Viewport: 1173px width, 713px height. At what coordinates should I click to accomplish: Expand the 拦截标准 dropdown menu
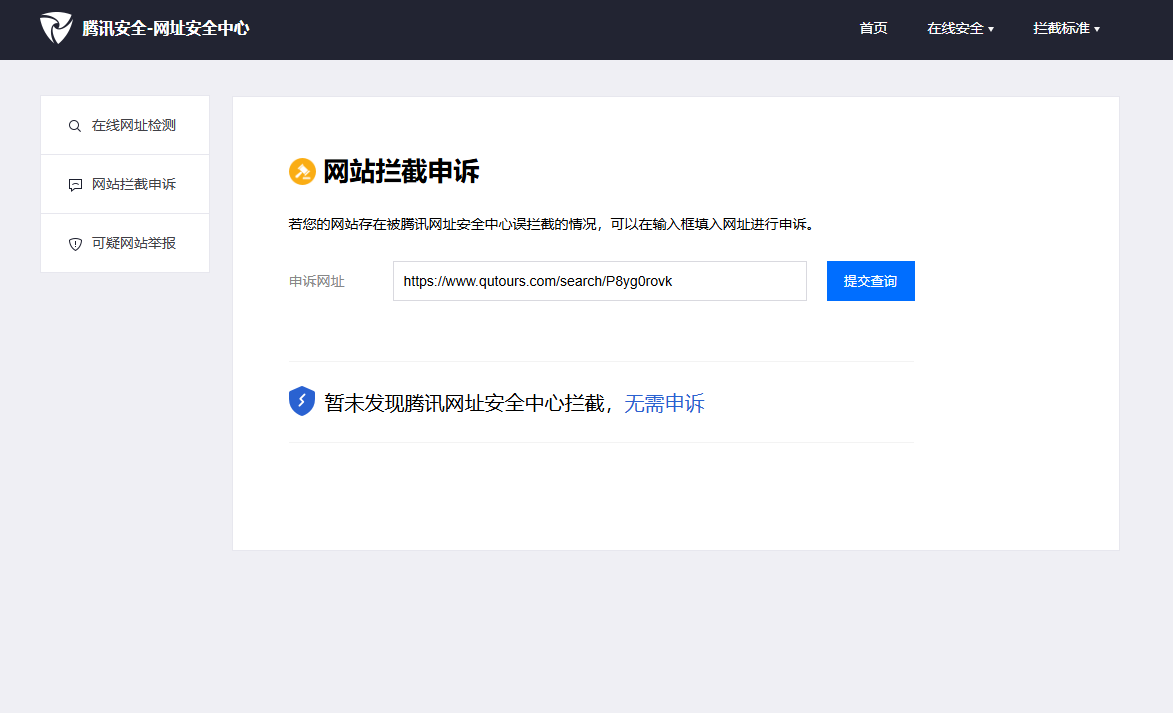point(1066,28)
